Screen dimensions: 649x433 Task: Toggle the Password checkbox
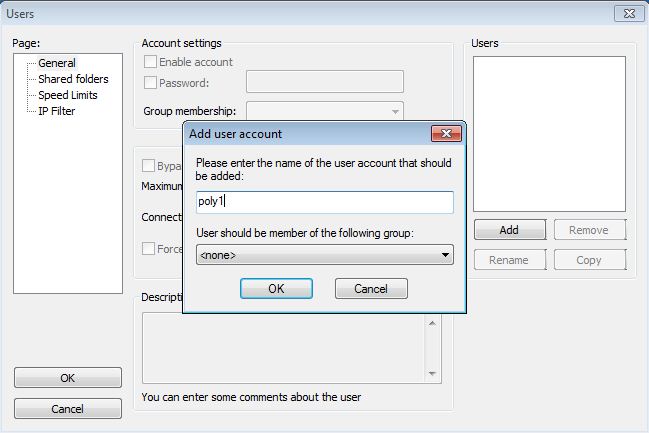click(151, 83)
